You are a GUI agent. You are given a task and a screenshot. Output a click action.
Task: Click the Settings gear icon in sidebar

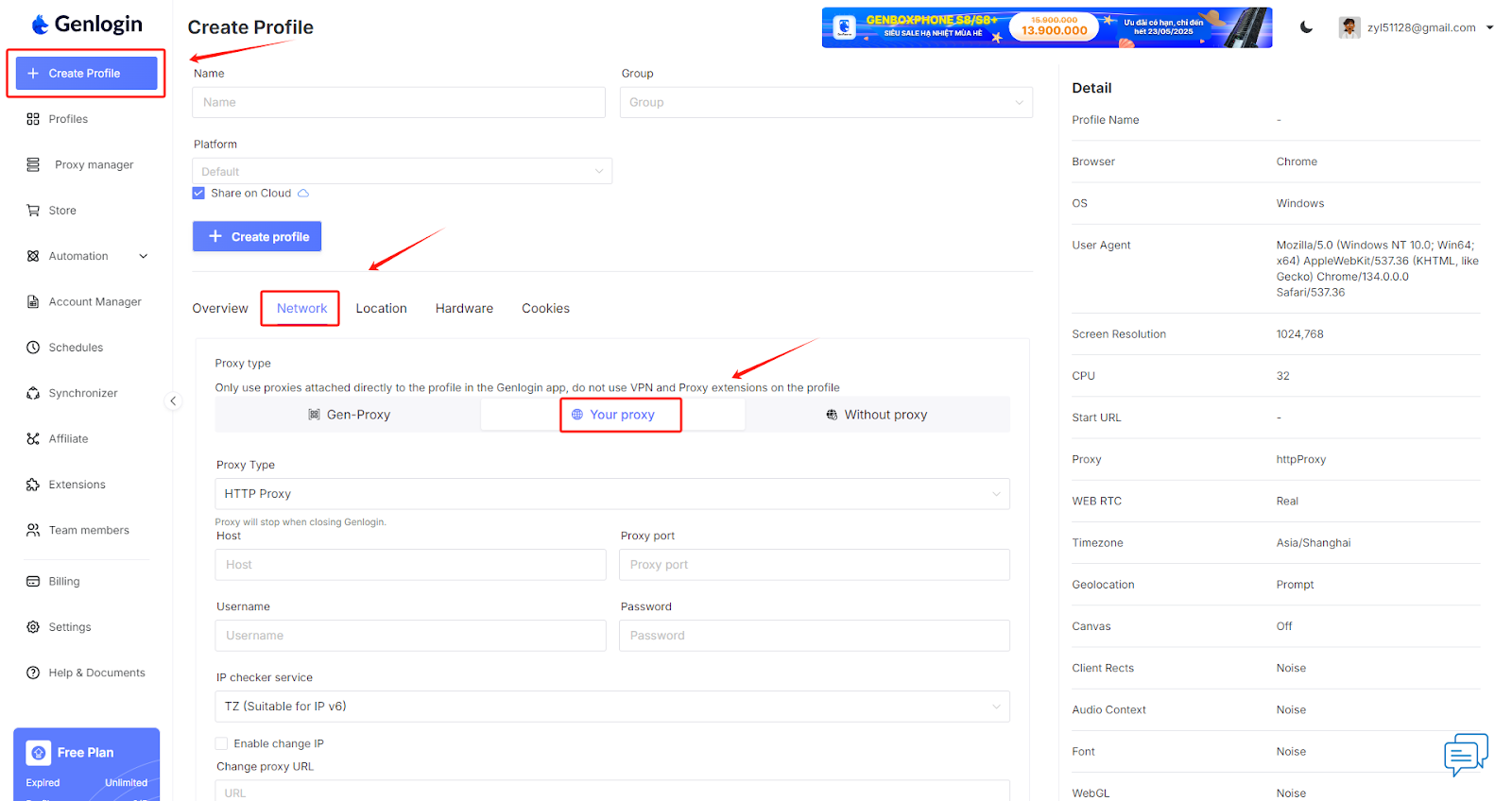(33, 627)
